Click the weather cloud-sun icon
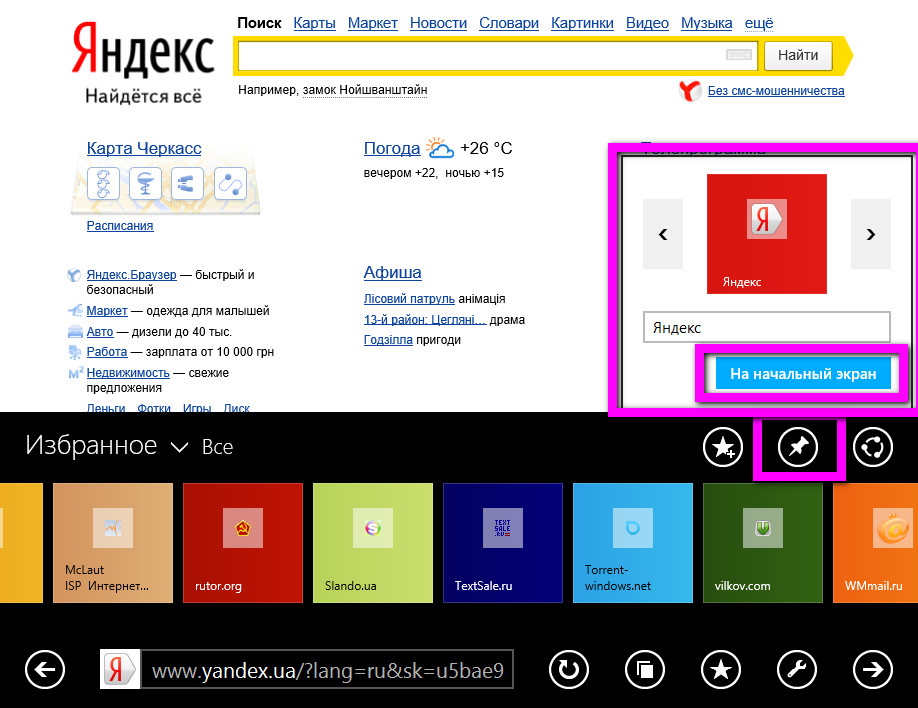Image resolution: width=918 pixels, height=708 pixels. click(x=440, y=148)
